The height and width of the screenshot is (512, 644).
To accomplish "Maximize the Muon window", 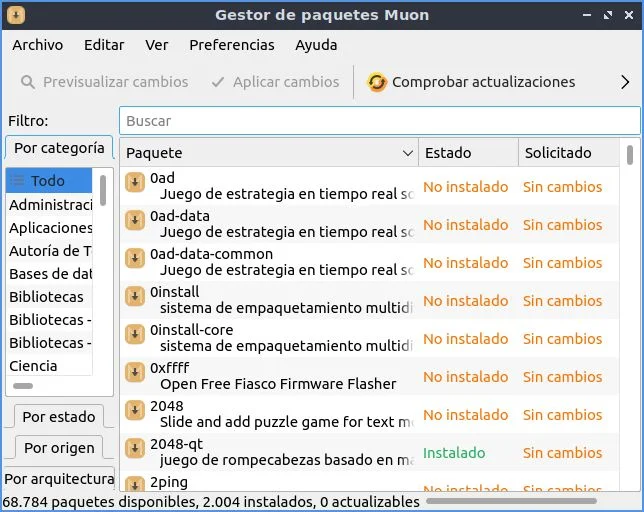I will (x=608, y=15).
